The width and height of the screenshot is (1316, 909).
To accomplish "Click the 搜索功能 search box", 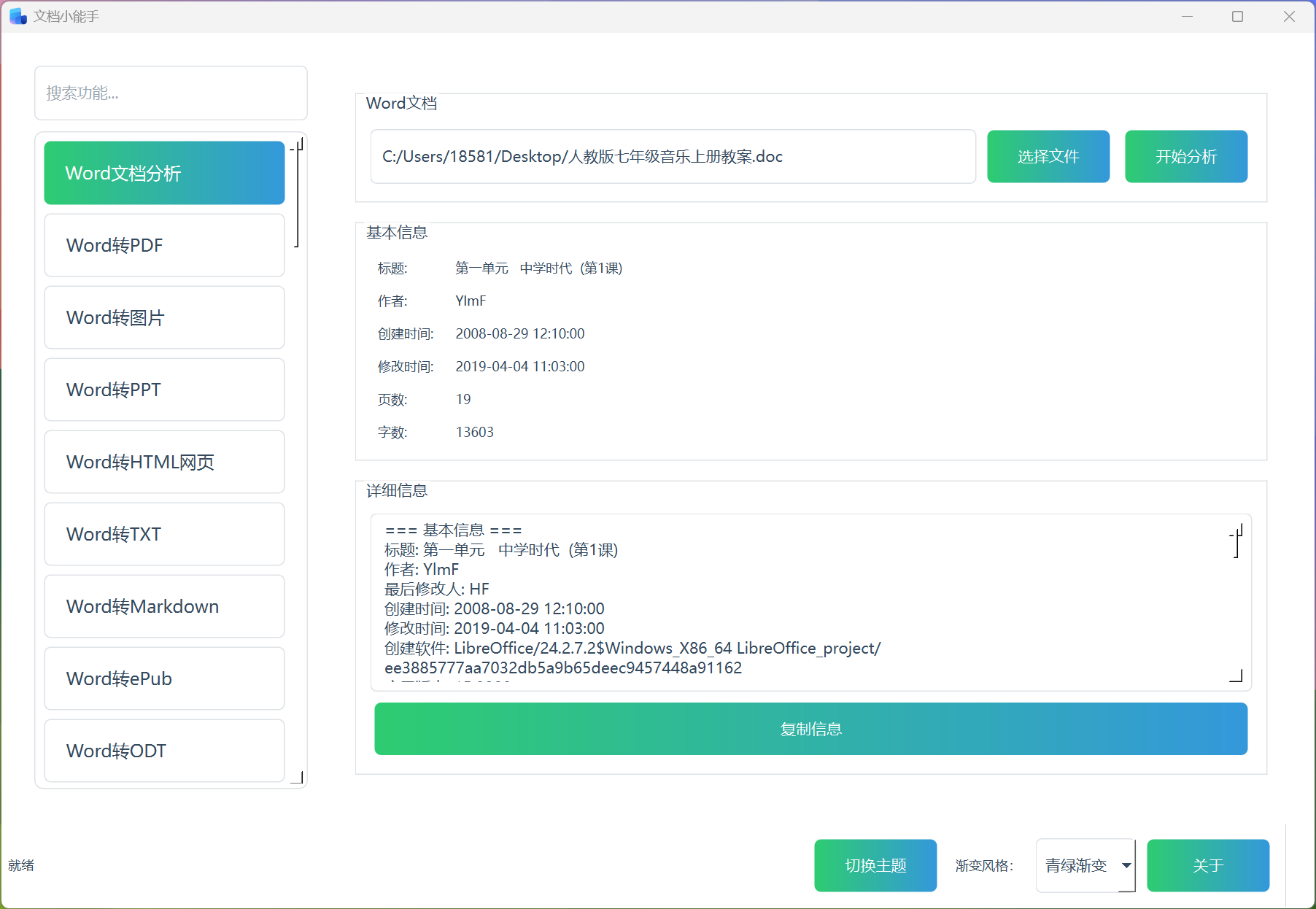I will click(x=171, y=93).
